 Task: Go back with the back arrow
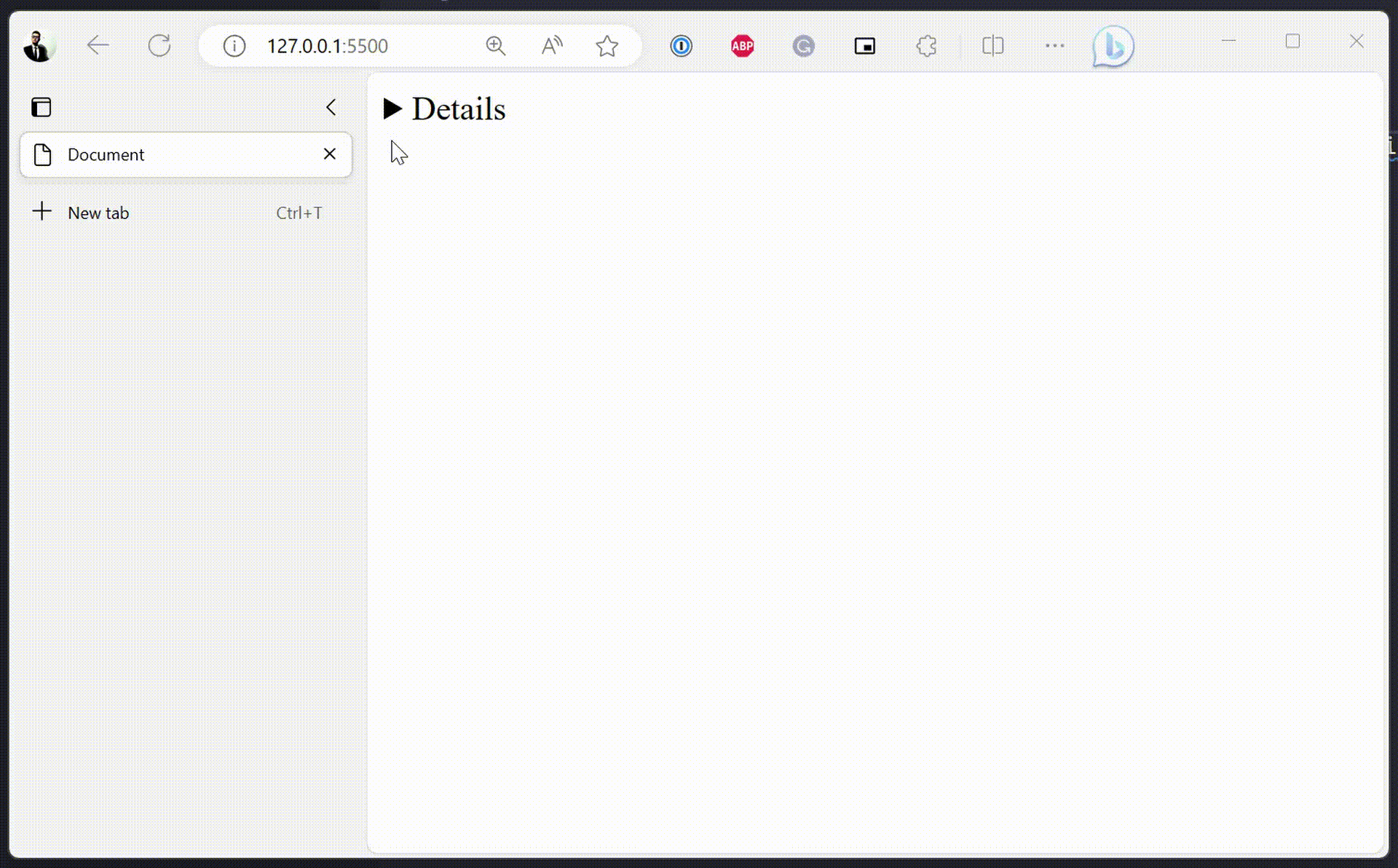click(98, 46)
